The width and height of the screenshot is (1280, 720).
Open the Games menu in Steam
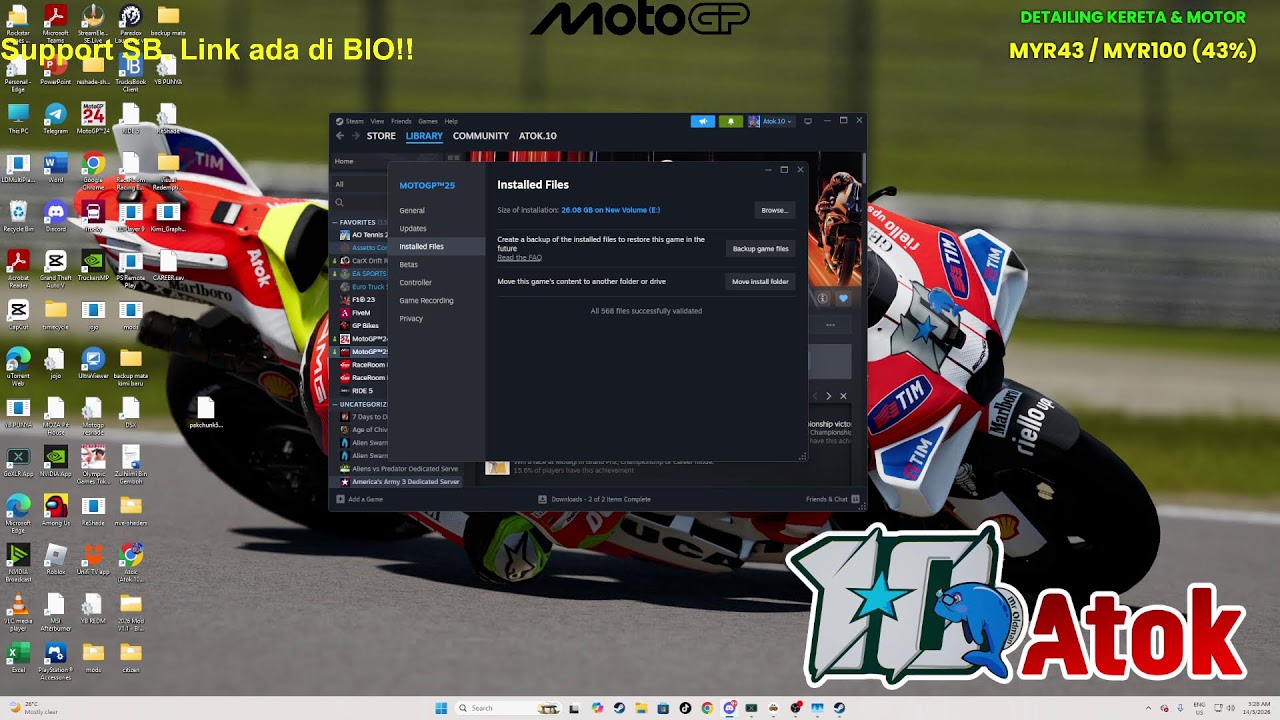tap(428, 121)
